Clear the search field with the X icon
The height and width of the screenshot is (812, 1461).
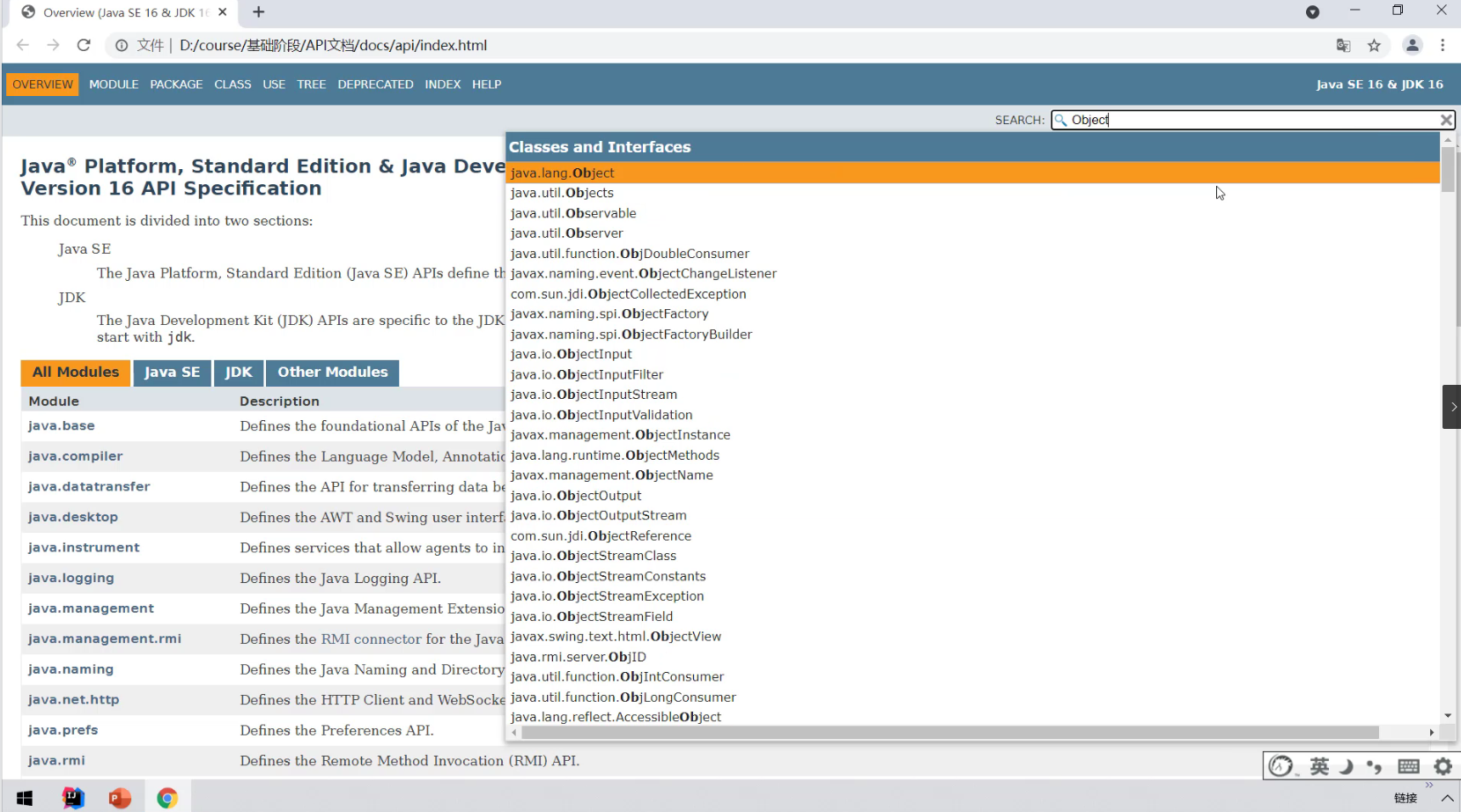(1446, 120)
